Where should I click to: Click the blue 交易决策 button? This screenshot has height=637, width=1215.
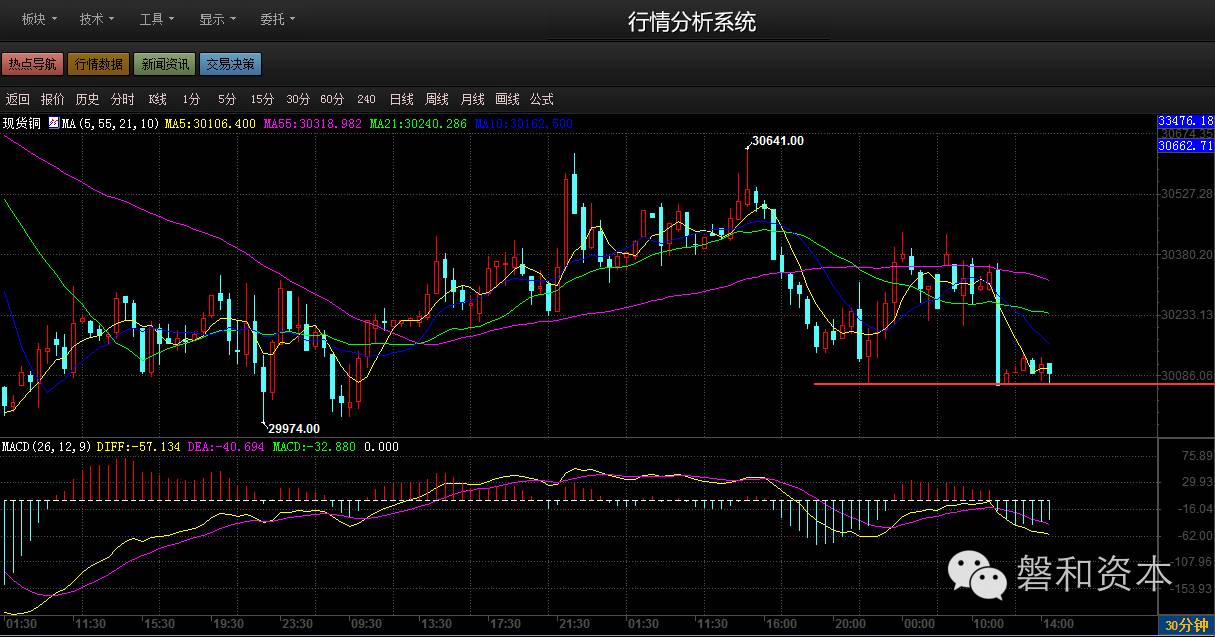pos(230,64)
